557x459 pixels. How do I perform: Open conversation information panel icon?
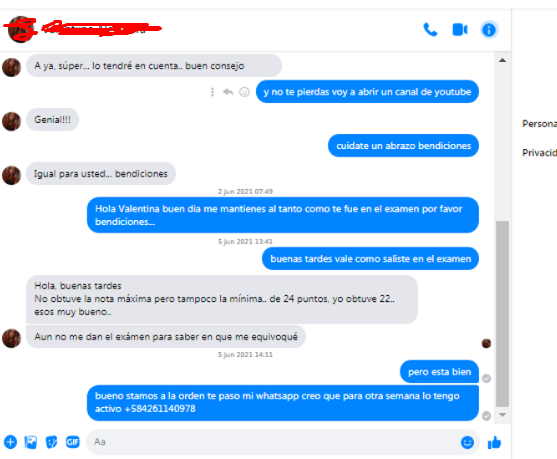coord(489,30)
